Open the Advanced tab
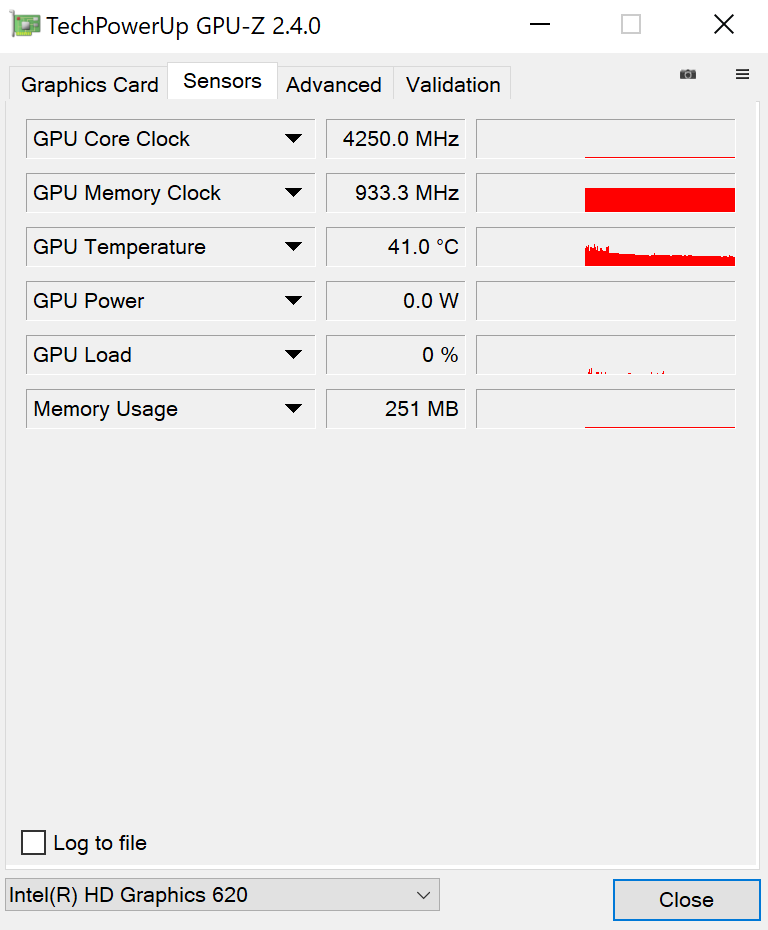This screenshot has height=930, width=768. (x=334, y=85)
